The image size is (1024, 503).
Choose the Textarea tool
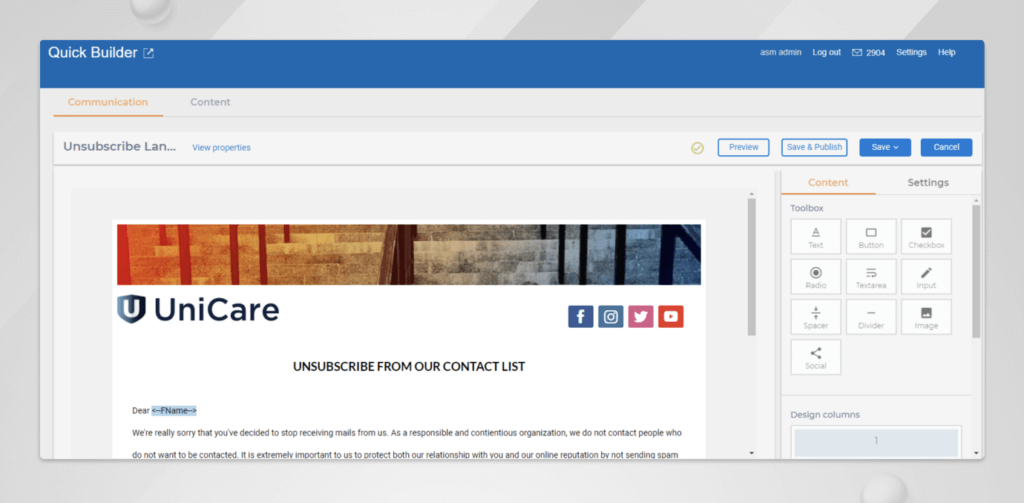coord(870,277)
